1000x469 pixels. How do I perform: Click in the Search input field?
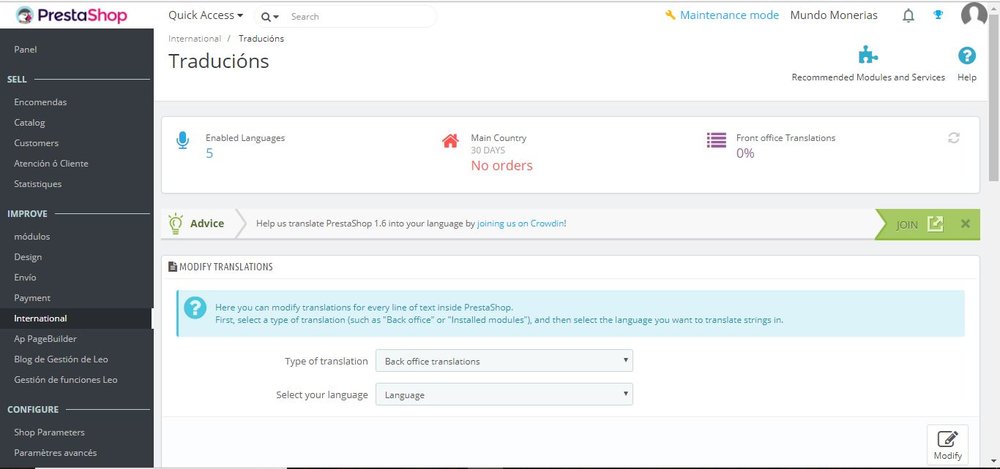click(x=360, y=17)
